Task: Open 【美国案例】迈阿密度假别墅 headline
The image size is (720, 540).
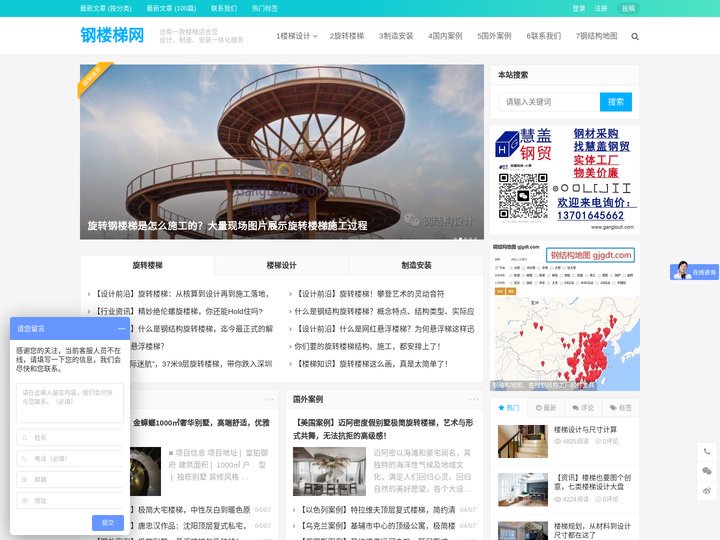Action: 383,429
